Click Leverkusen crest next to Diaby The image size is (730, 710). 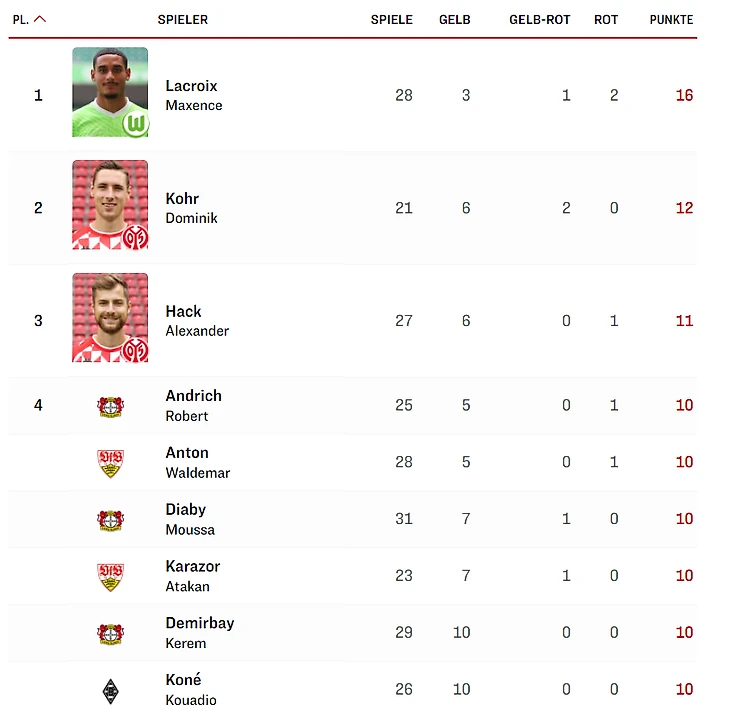(x=110, y=520)
